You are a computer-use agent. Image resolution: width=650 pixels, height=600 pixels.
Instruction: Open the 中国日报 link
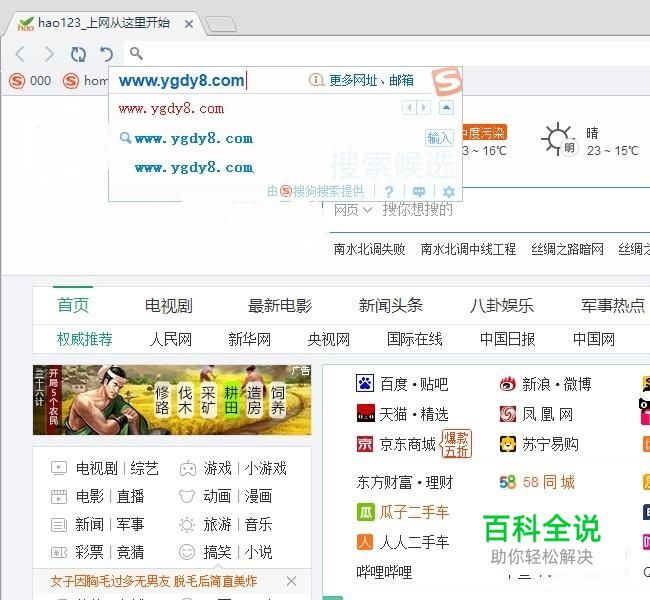tap(507, 339)
